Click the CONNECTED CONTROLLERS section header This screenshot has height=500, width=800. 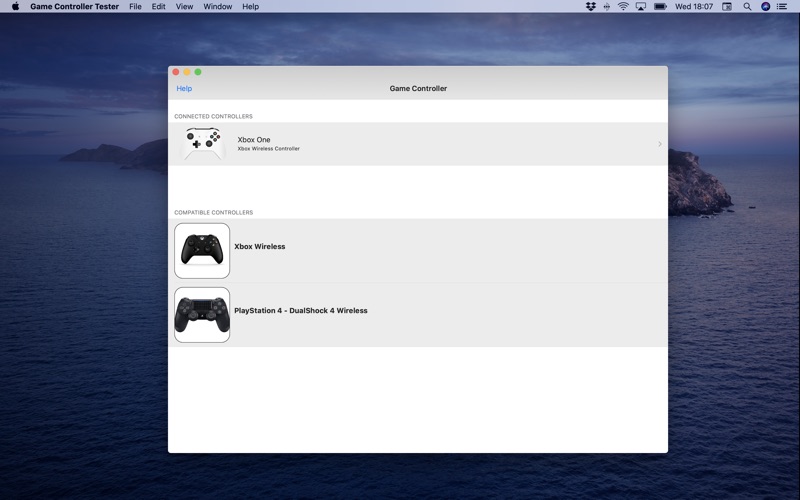point(213,116)
